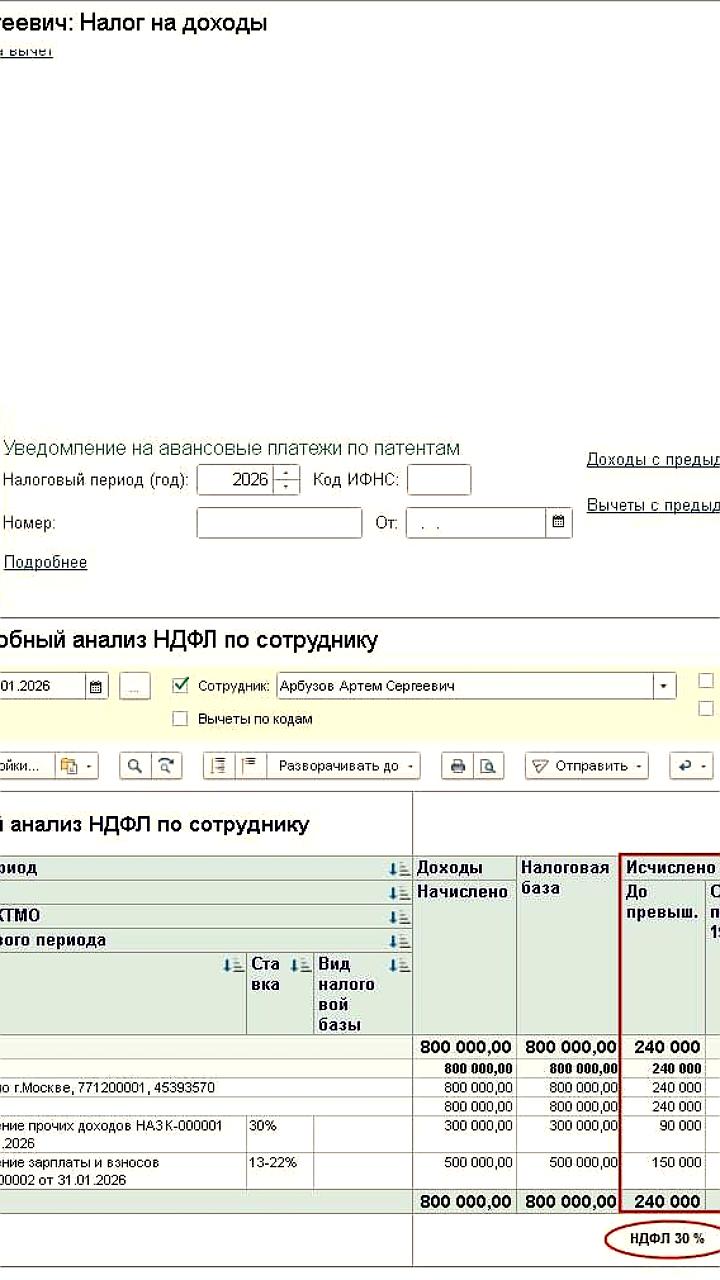Image resolution: width=720 pixels, height=1280 pixels.
Task: Increase tax period year with up arrow
Action: [287, 473]
